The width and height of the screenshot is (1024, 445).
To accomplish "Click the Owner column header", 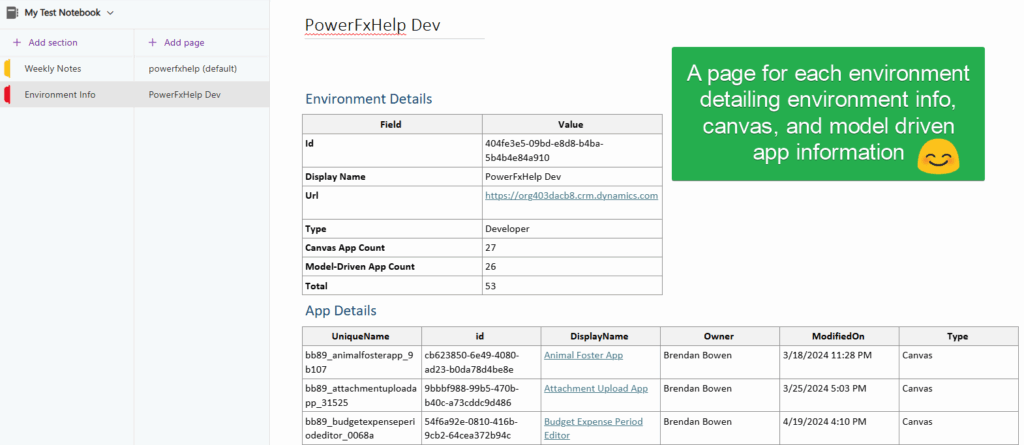I will coord(720,337).
